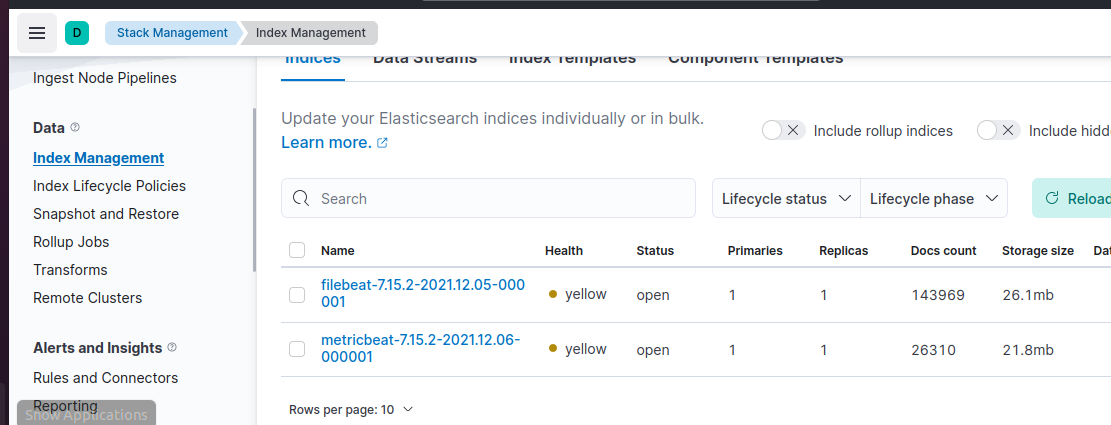Screen dimensions: 1111x425
Task: Open the Lifecycle phase filter dropdown
Action: click(934, 198)
